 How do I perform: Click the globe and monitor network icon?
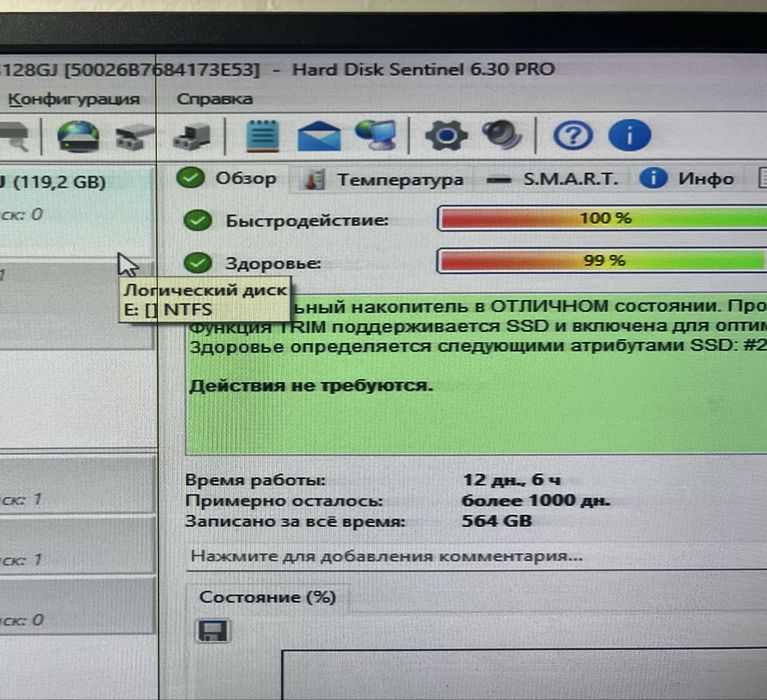(376, 135)
